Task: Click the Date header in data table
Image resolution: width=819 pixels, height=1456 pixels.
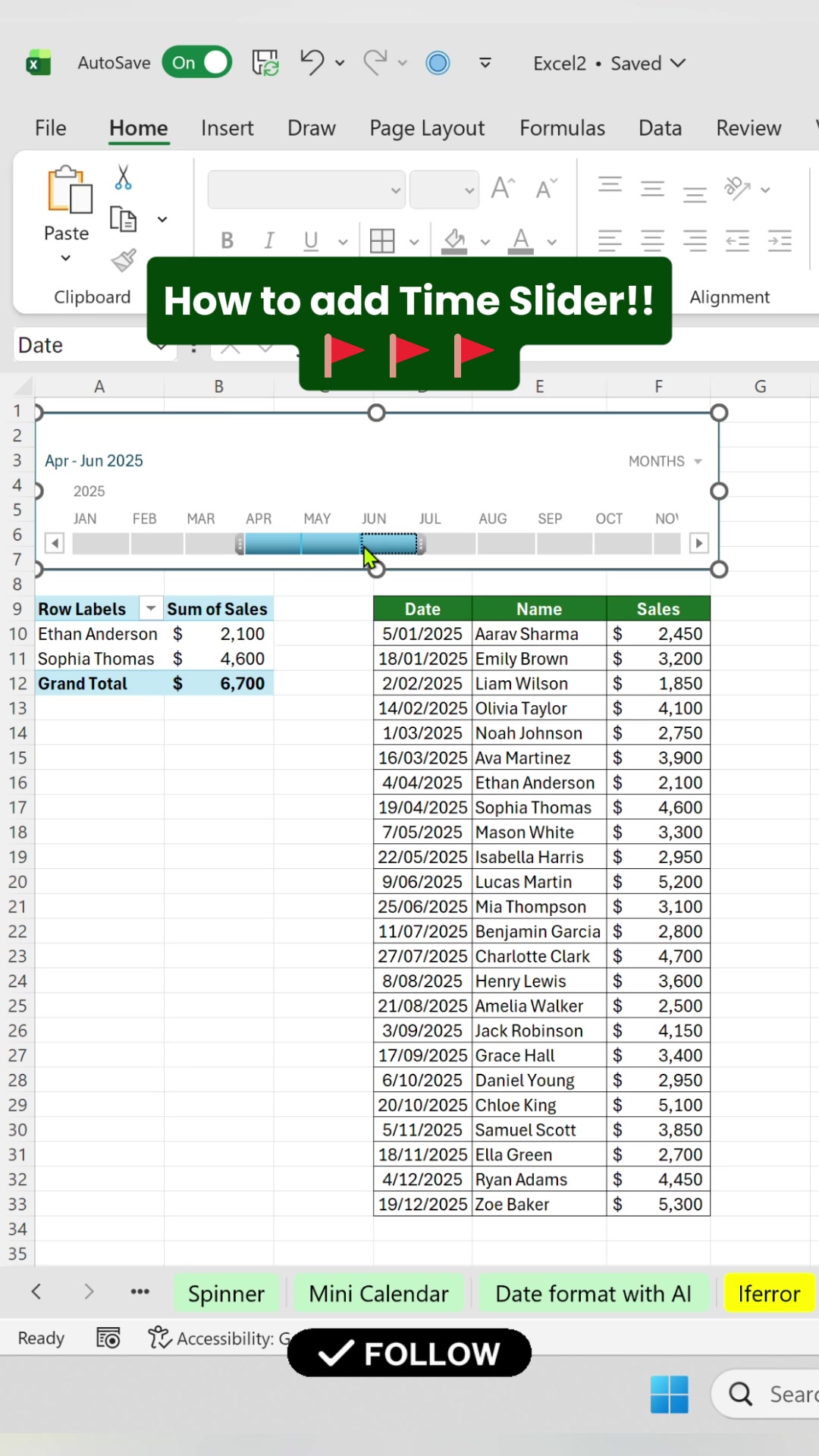Action: (422, 609)
